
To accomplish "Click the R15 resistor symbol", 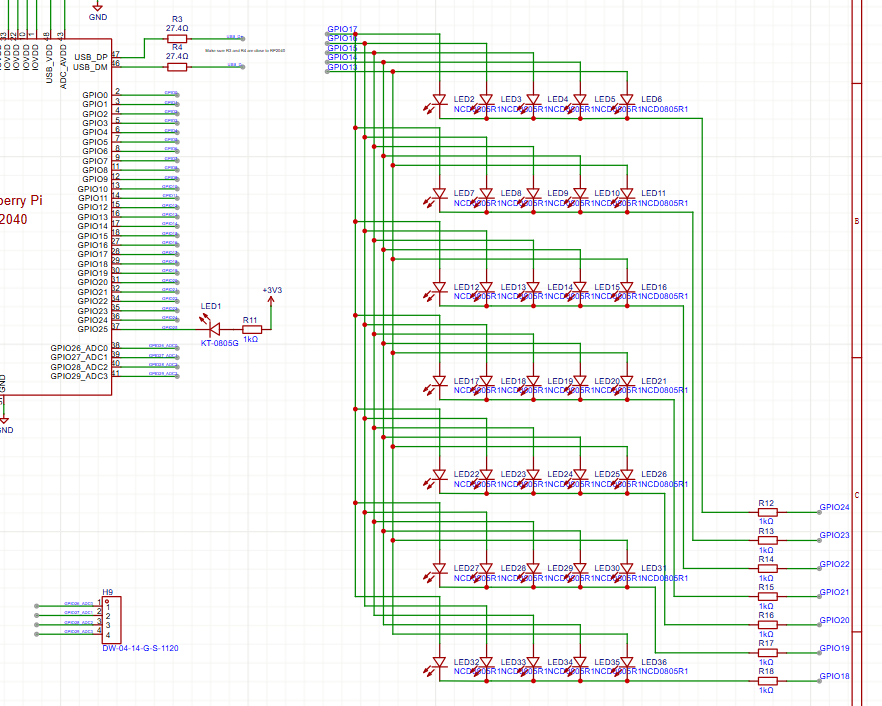I will [x=766, y=596].
